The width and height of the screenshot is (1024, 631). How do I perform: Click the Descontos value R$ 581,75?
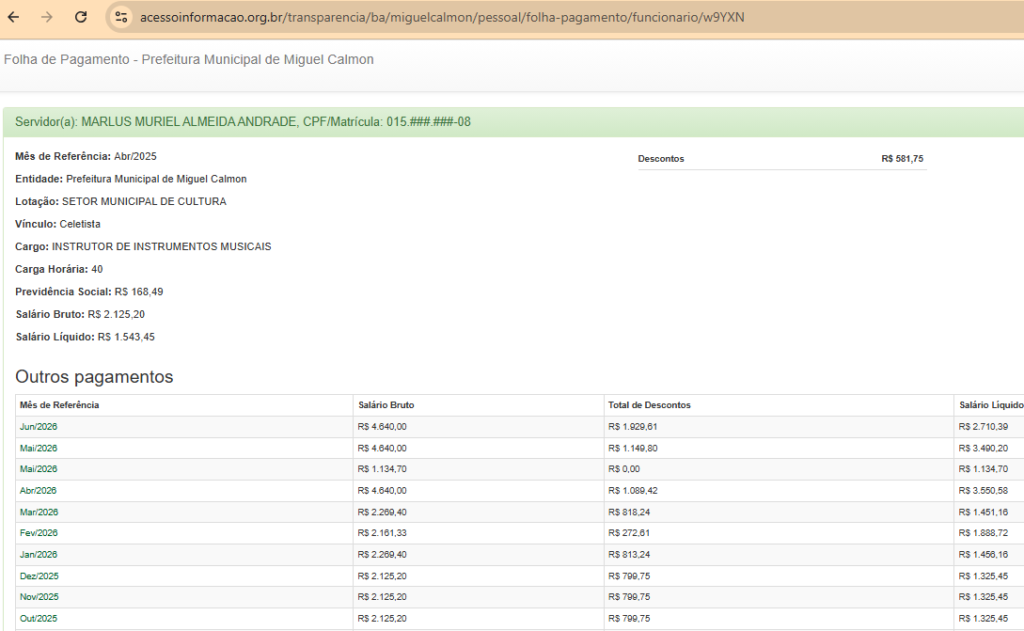(902, 159)
